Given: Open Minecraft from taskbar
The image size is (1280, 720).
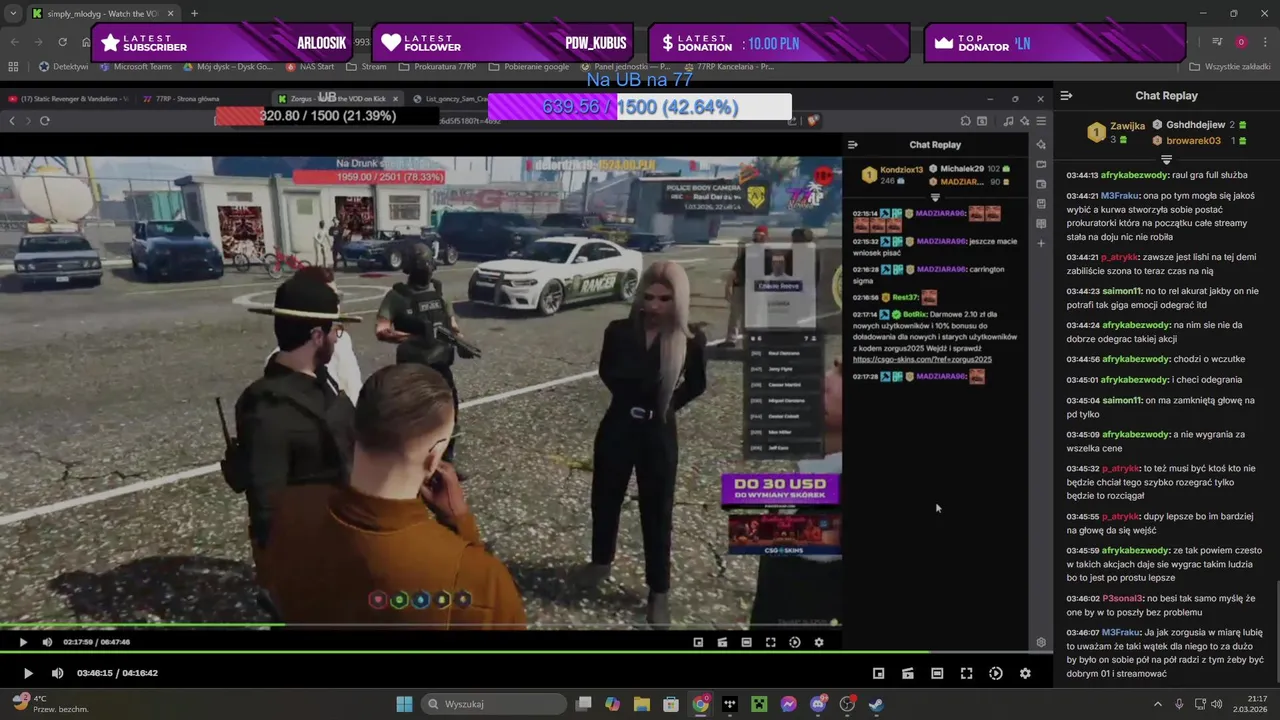Looking at the screenshot, I should (759, 704).
